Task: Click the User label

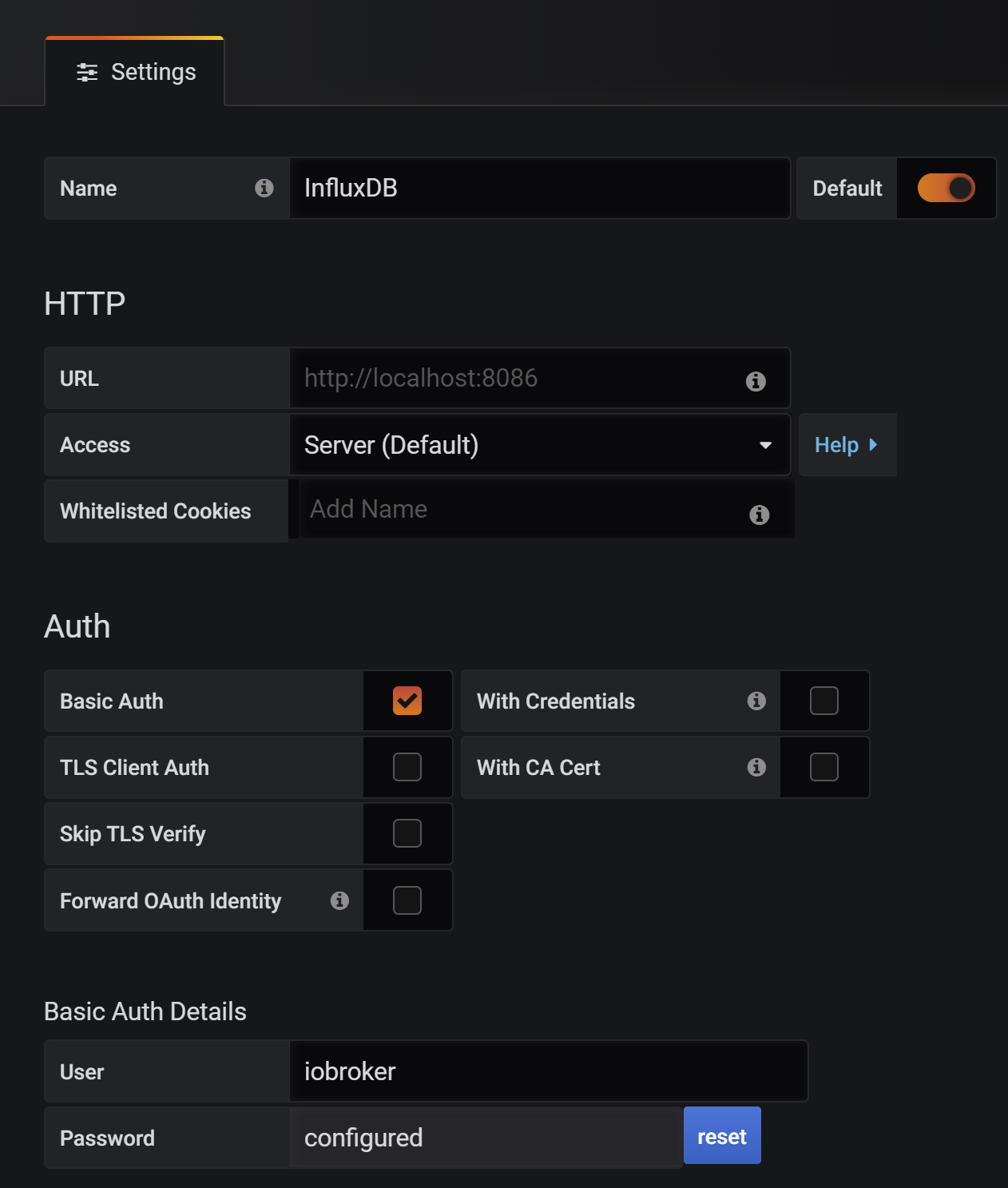Action: tap(82, 1072)
